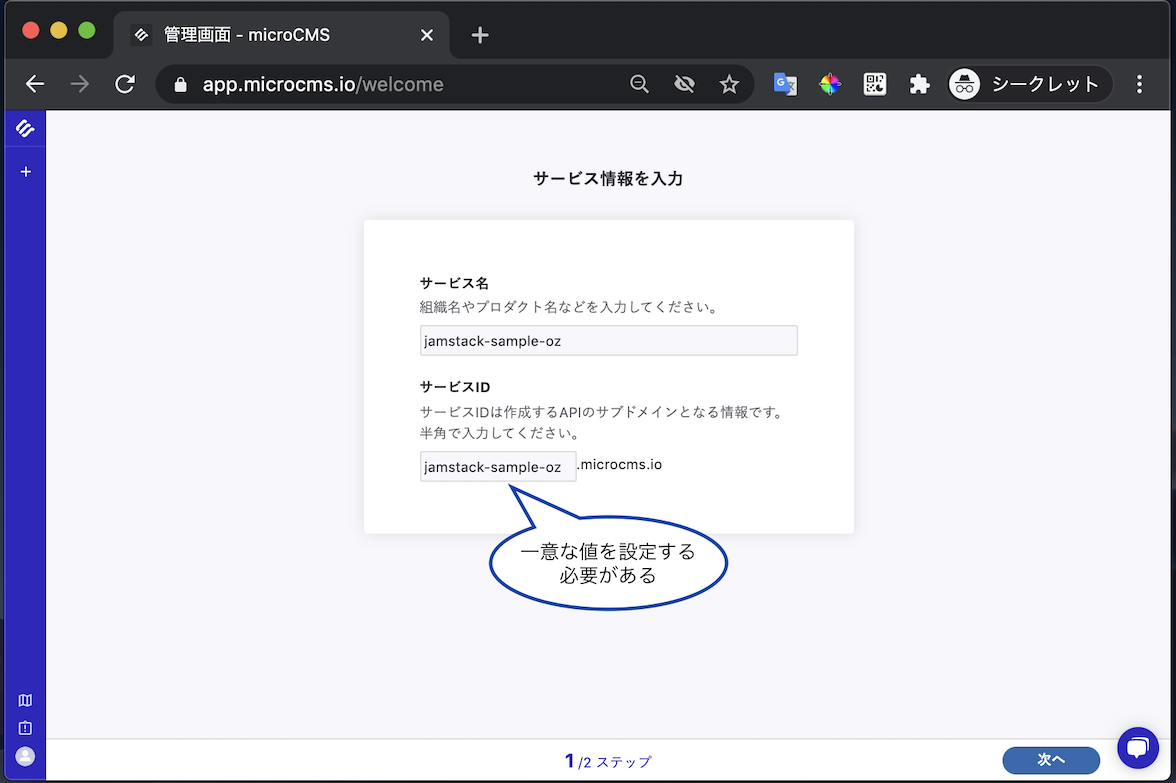Open the QR code extension
Image resolution: width=1176 pixels, height=783 pixels.
tap(874, 84)
